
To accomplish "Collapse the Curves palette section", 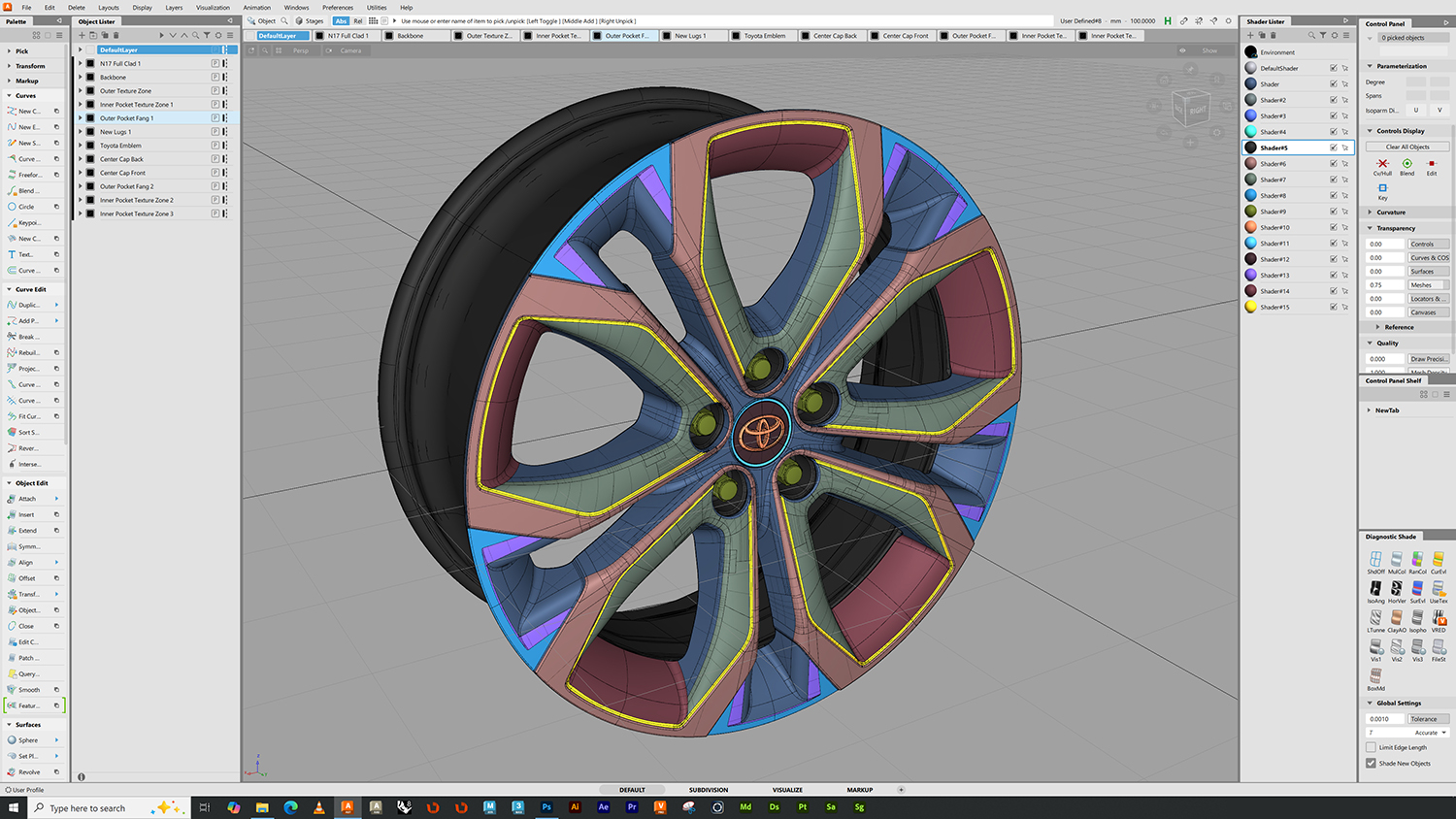I will point(10,95).
